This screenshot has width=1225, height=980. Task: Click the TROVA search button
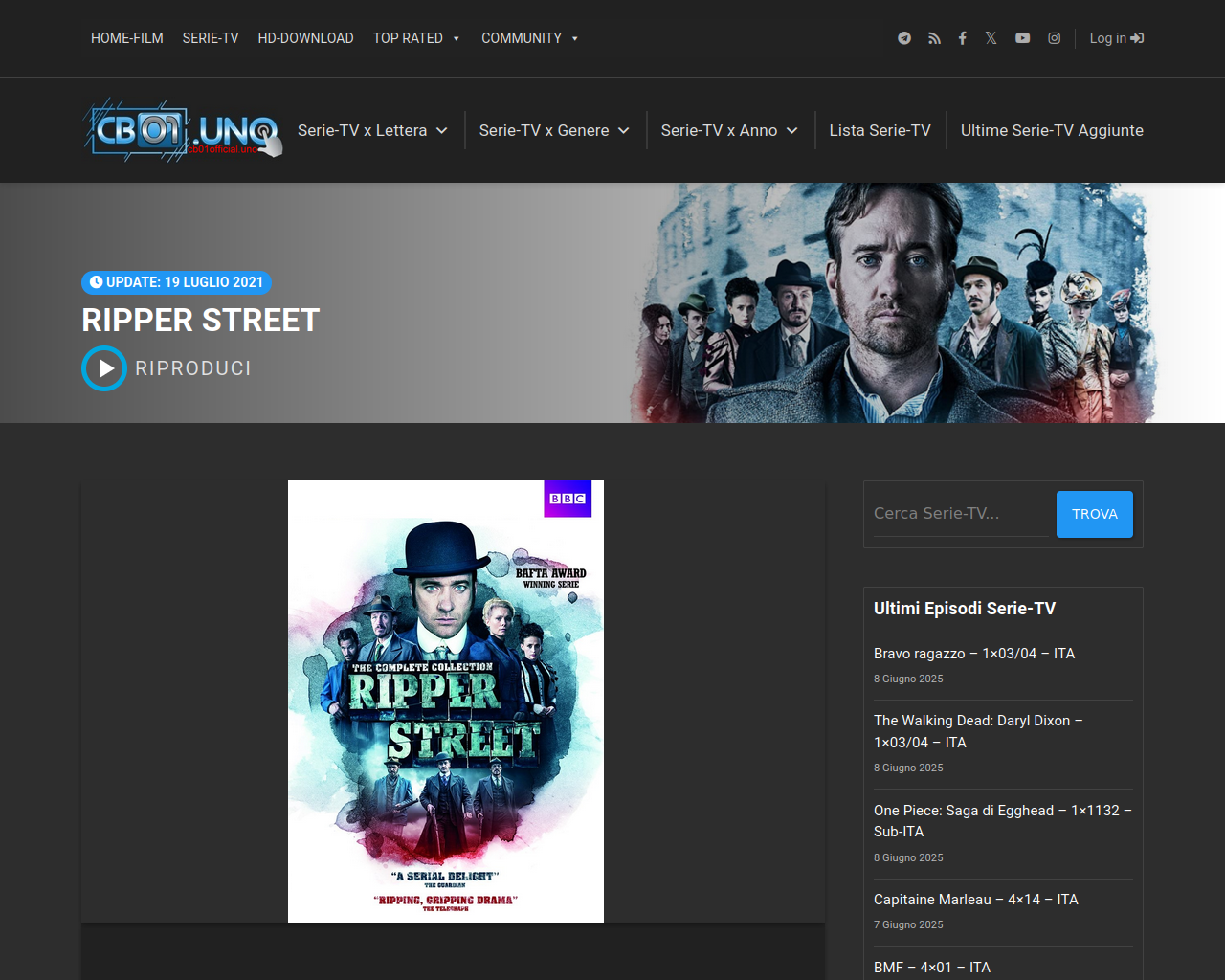tap(1095, 514)
